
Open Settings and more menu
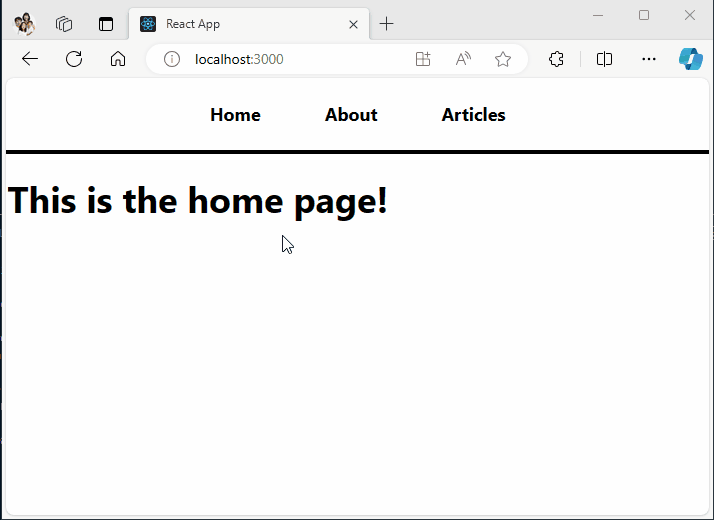648,59
